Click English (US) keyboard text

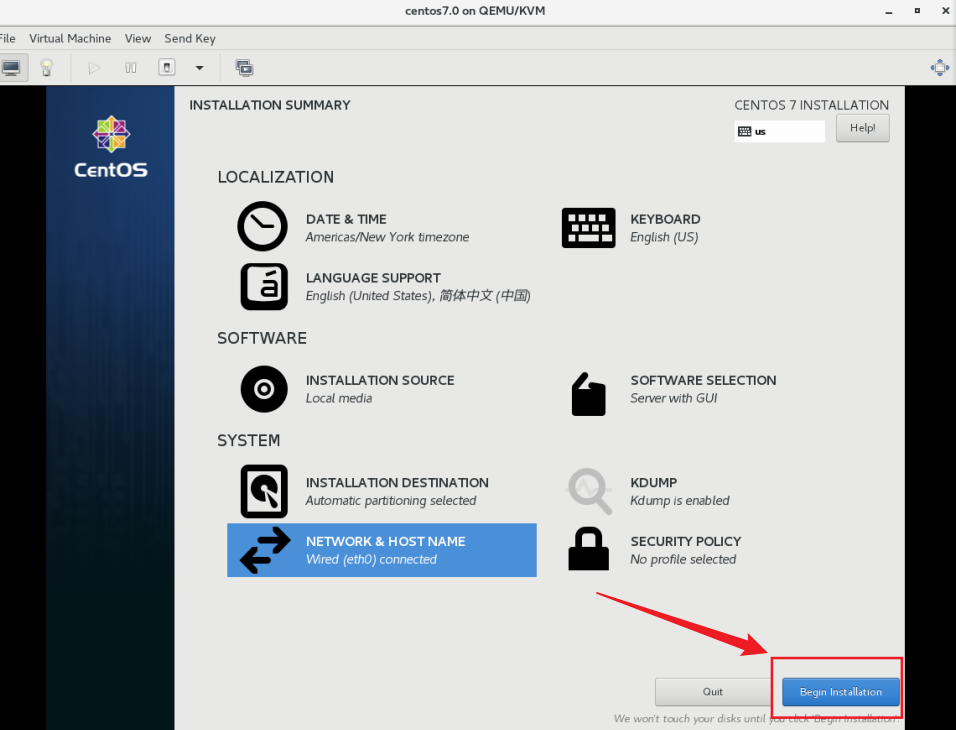tap(664, 237)
